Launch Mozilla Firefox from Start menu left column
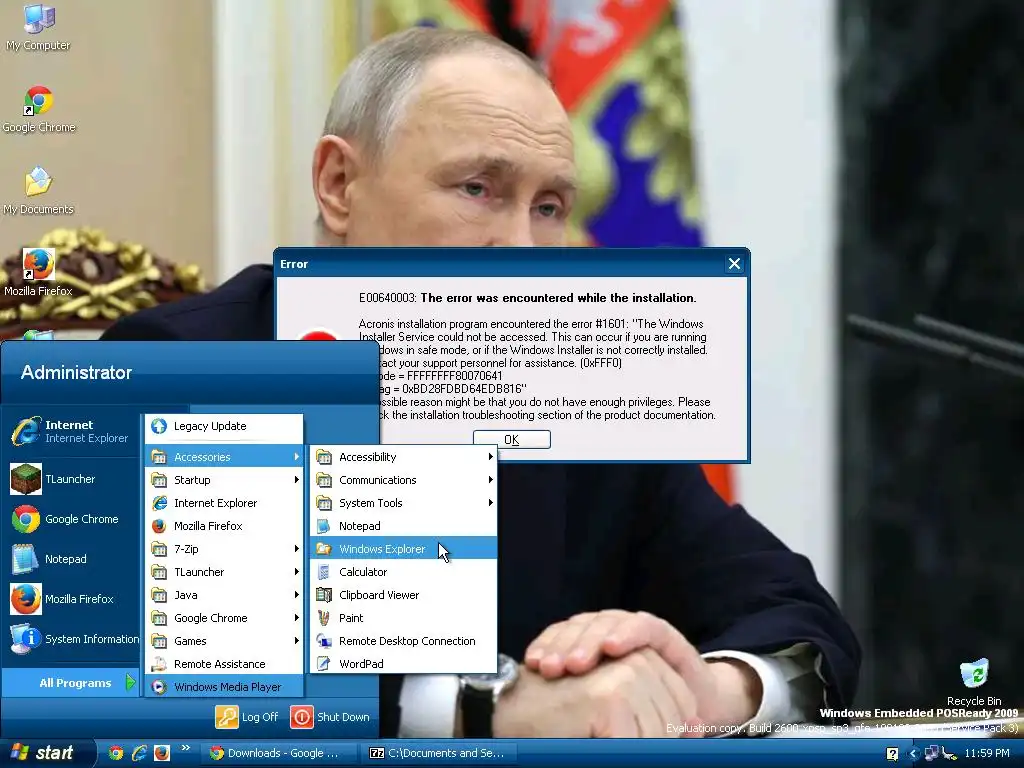 70,599
